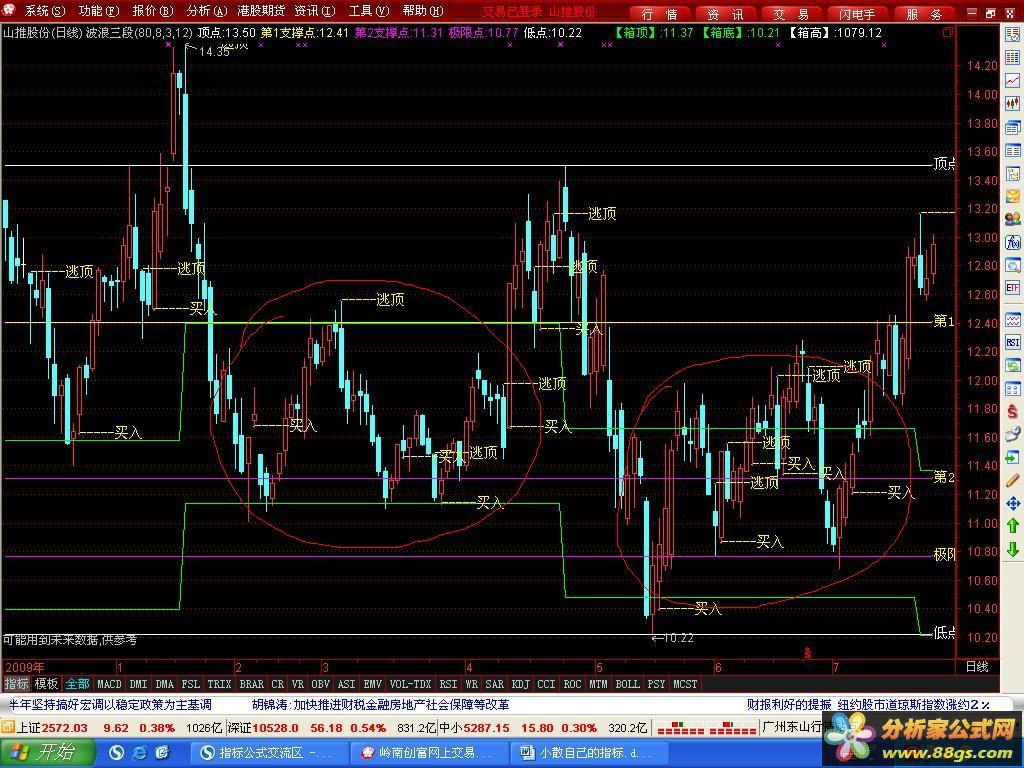Select the VOL-TDX indicator tab

tap(410, 684)
